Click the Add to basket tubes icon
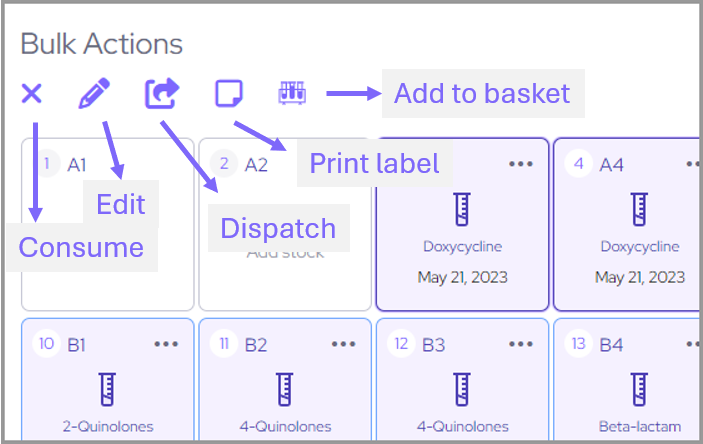 [292, 94]
